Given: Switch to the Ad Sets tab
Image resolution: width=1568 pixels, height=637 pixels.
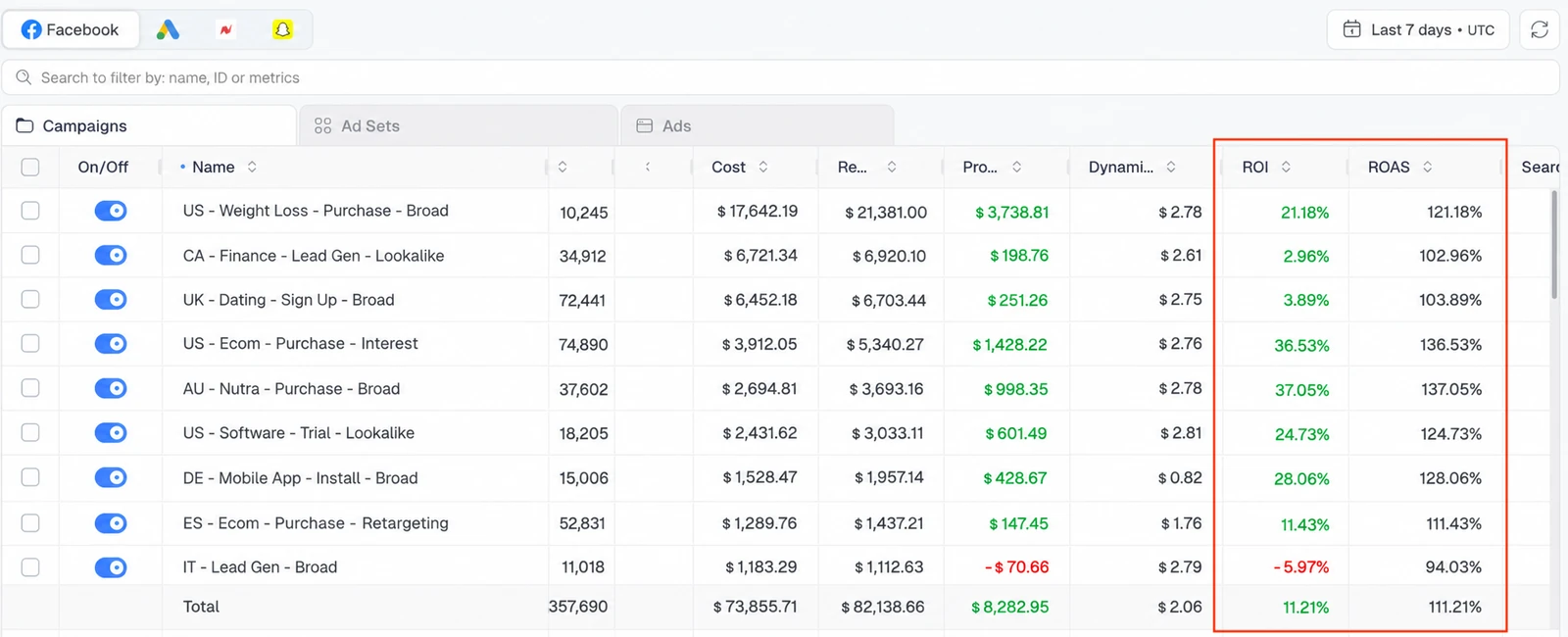Looking at the screenshot, I should coord(459,125).
